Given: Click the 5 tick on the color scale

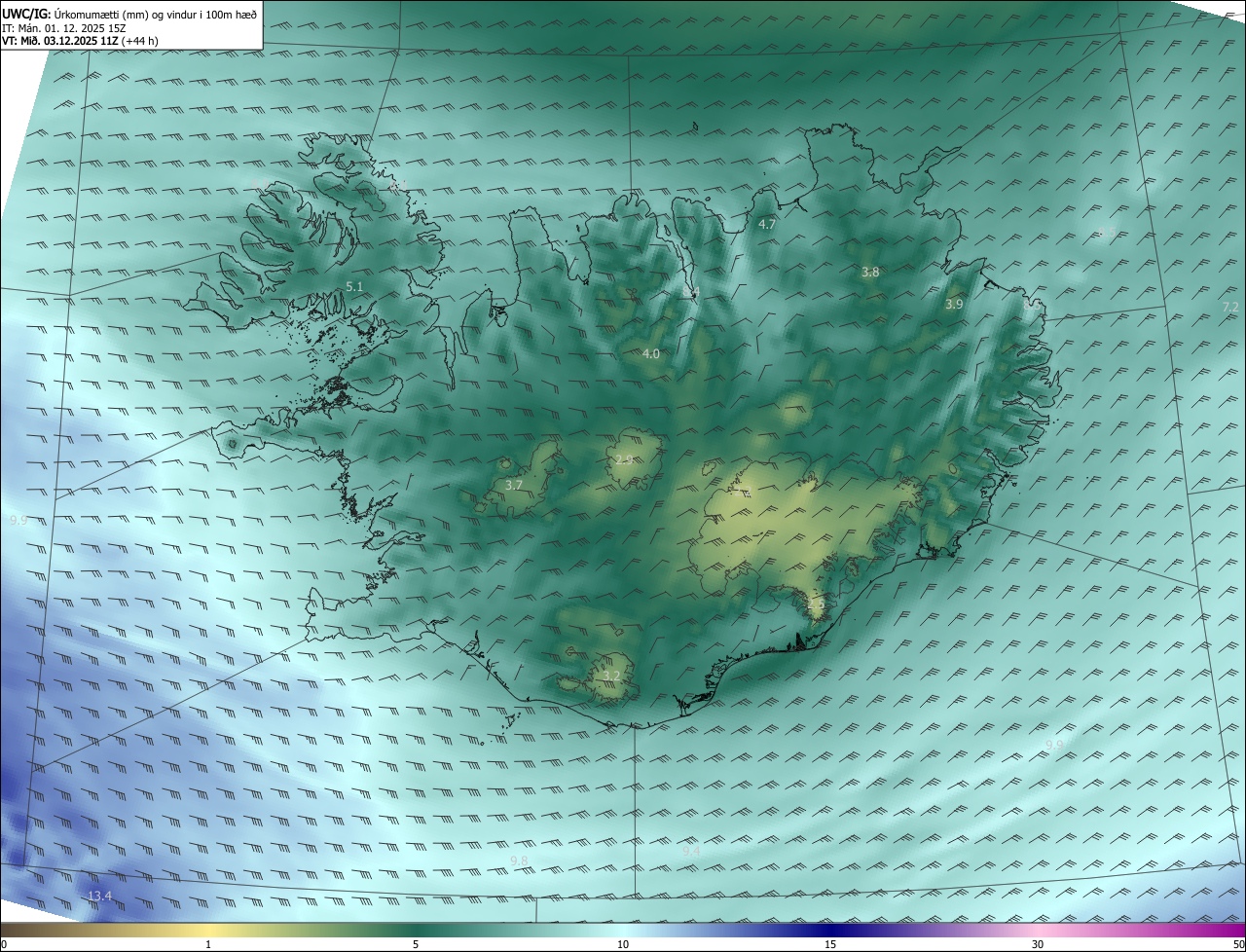Looking at the screenshot, I should pyautogui.click(x=416, y=944).
